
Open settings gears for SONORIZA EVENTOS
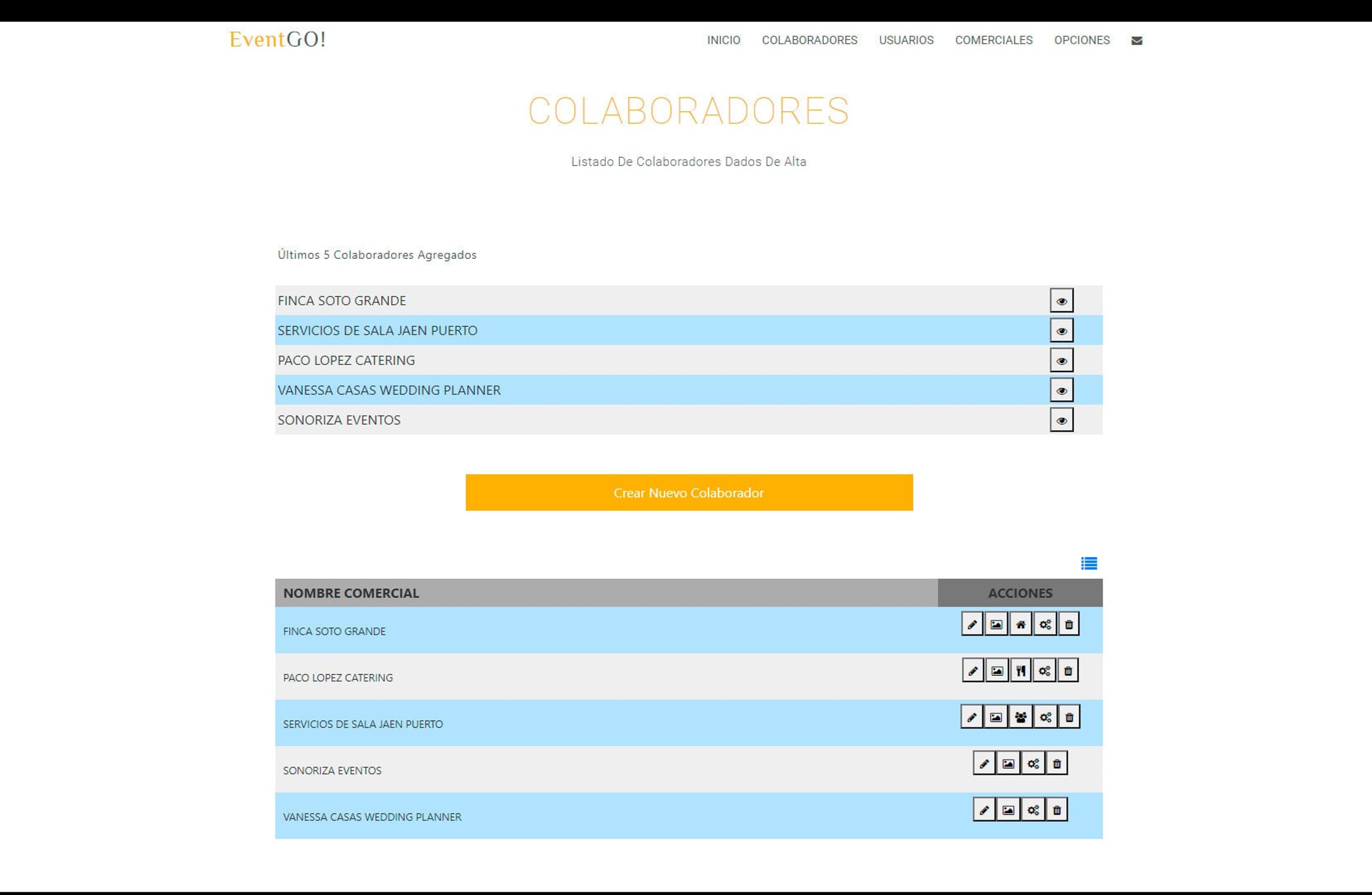(1033, 763)
